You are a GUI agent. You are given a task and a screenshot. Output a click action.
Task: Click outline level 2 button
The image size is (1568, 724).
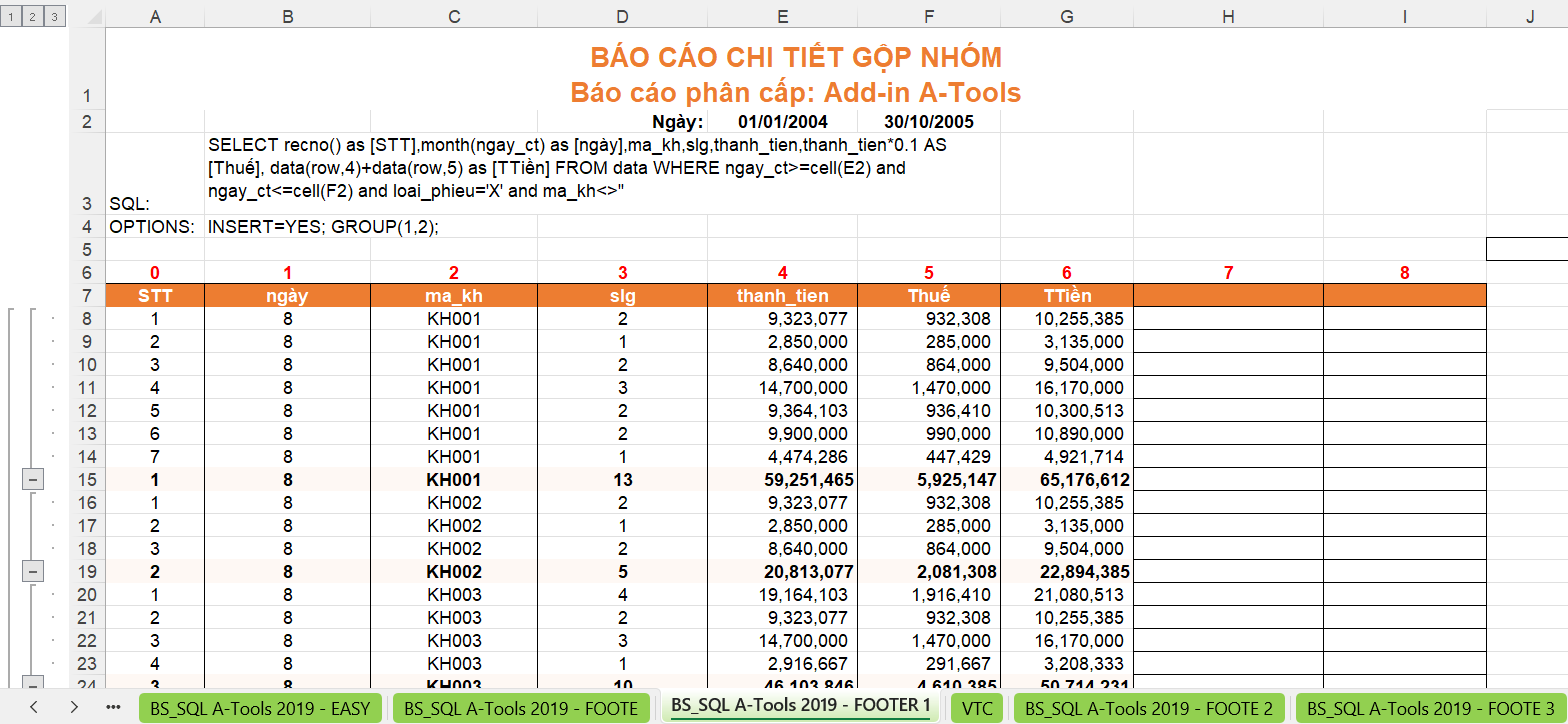point(31,17)
